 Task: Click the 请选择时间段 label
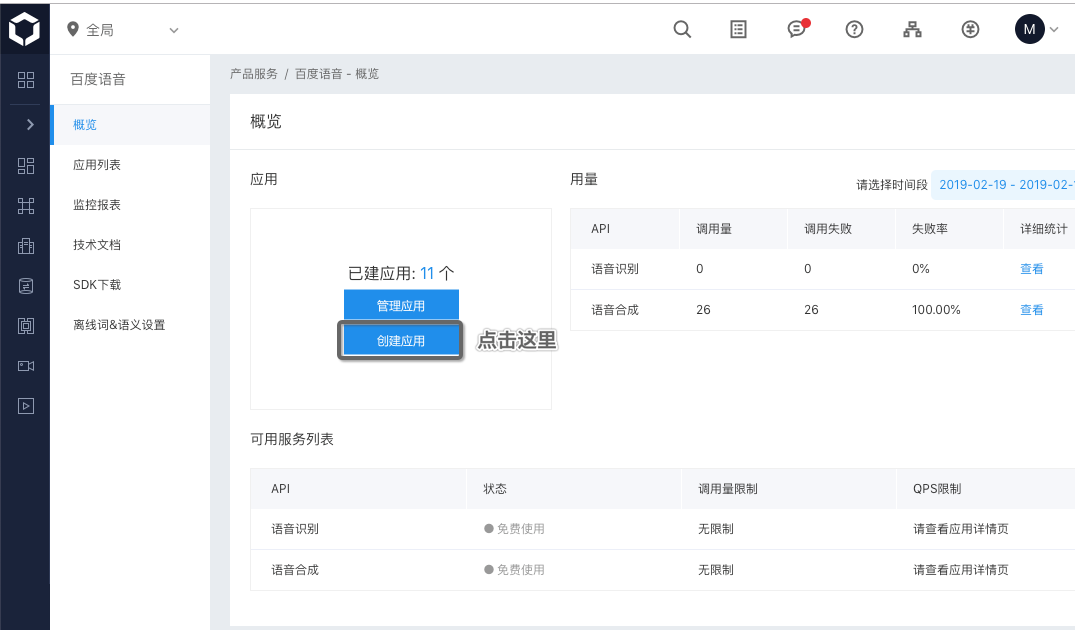[891, 185]
